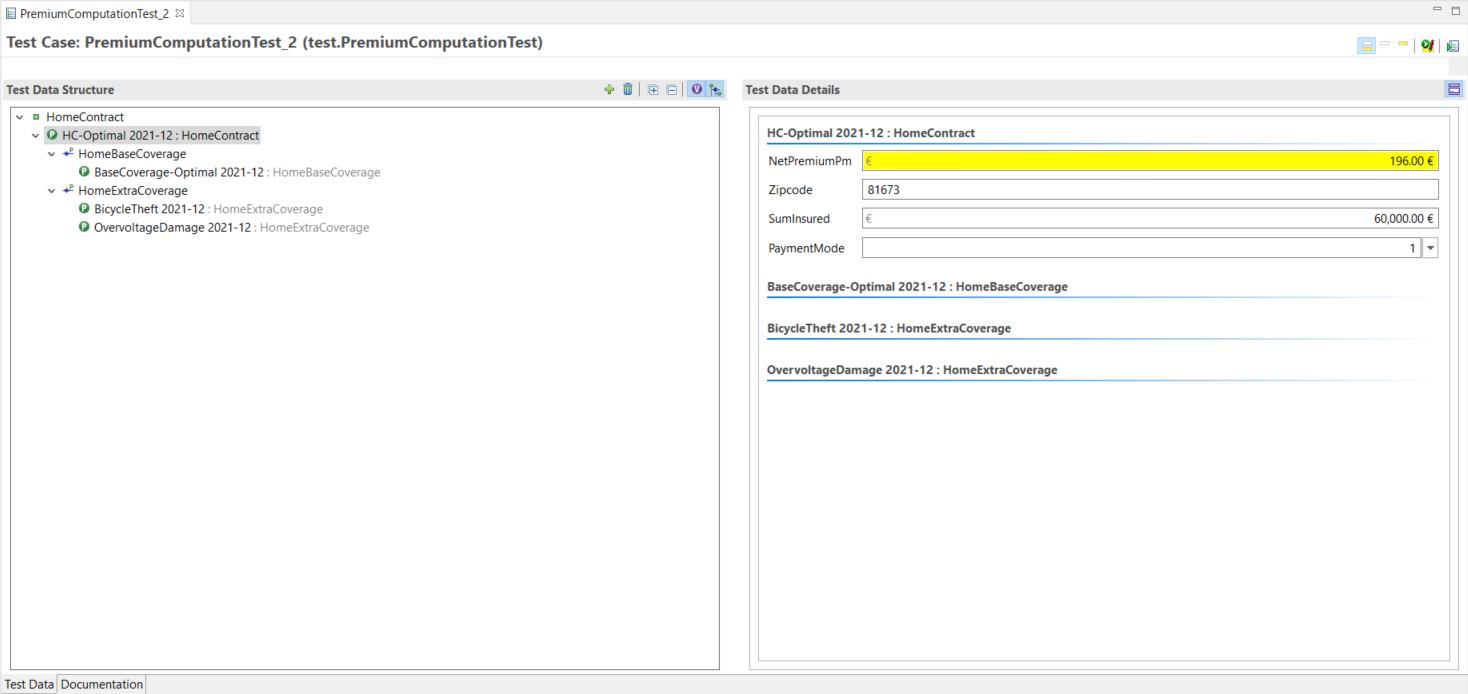The image size is (1468, 694).
Task: Click the yellow NetPremiumPm field
Action: pyautogui.click(x=1150, y=161)
